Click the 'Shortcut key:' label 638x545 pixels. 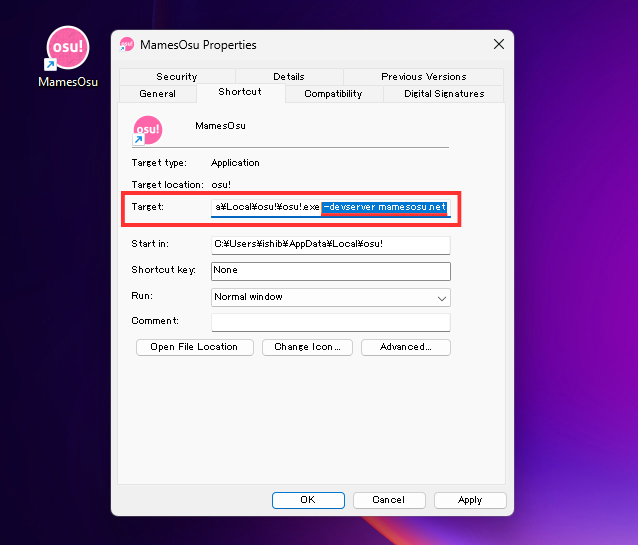coord(163,270)
